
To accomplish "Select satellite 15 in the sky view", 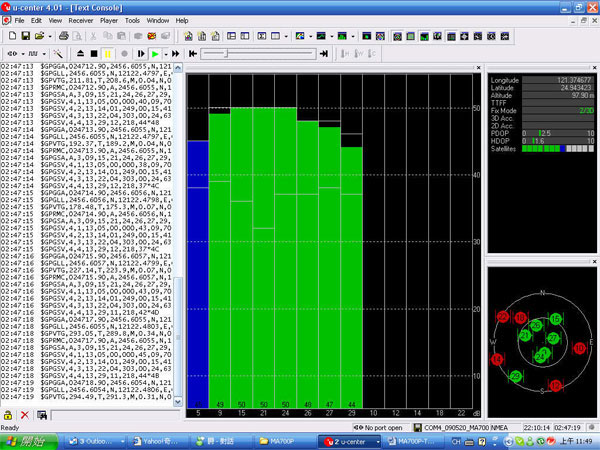I will (x=556, y=319).
